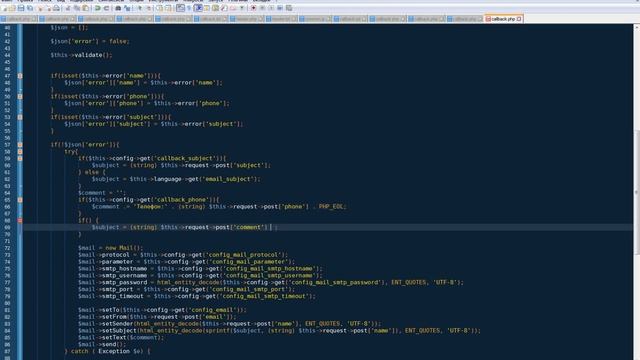Image resolution: width=640 pixels, height=360 pixels.
Task: Click the Stop Recording macro icon
Action: (262, 8)
